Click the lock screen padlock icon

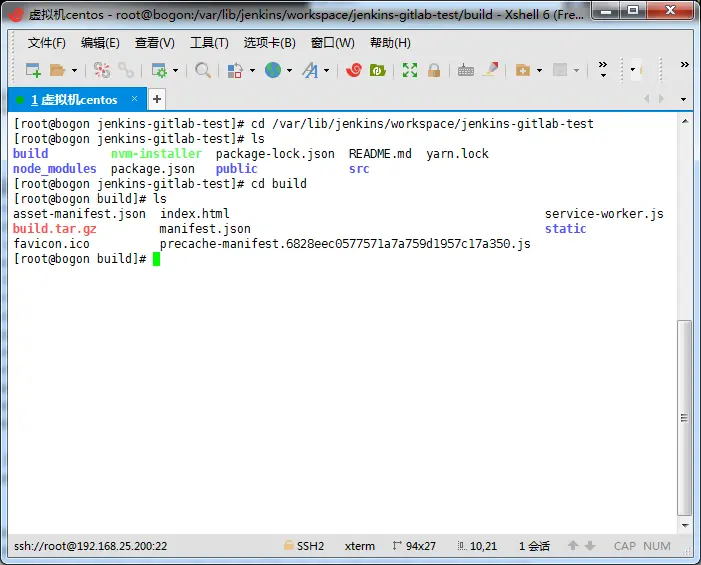tap(434, 70)
